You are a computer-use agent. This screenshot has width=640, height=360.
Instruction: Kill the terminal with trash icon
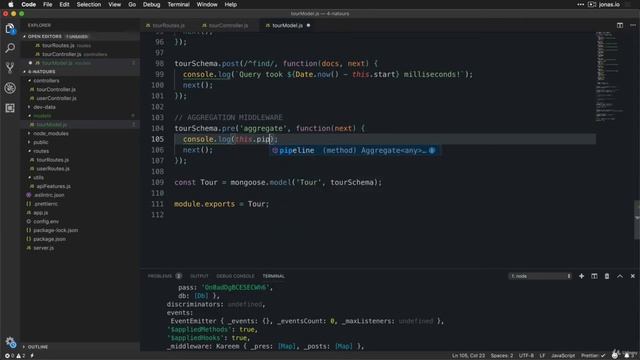[x=607, y=276]
